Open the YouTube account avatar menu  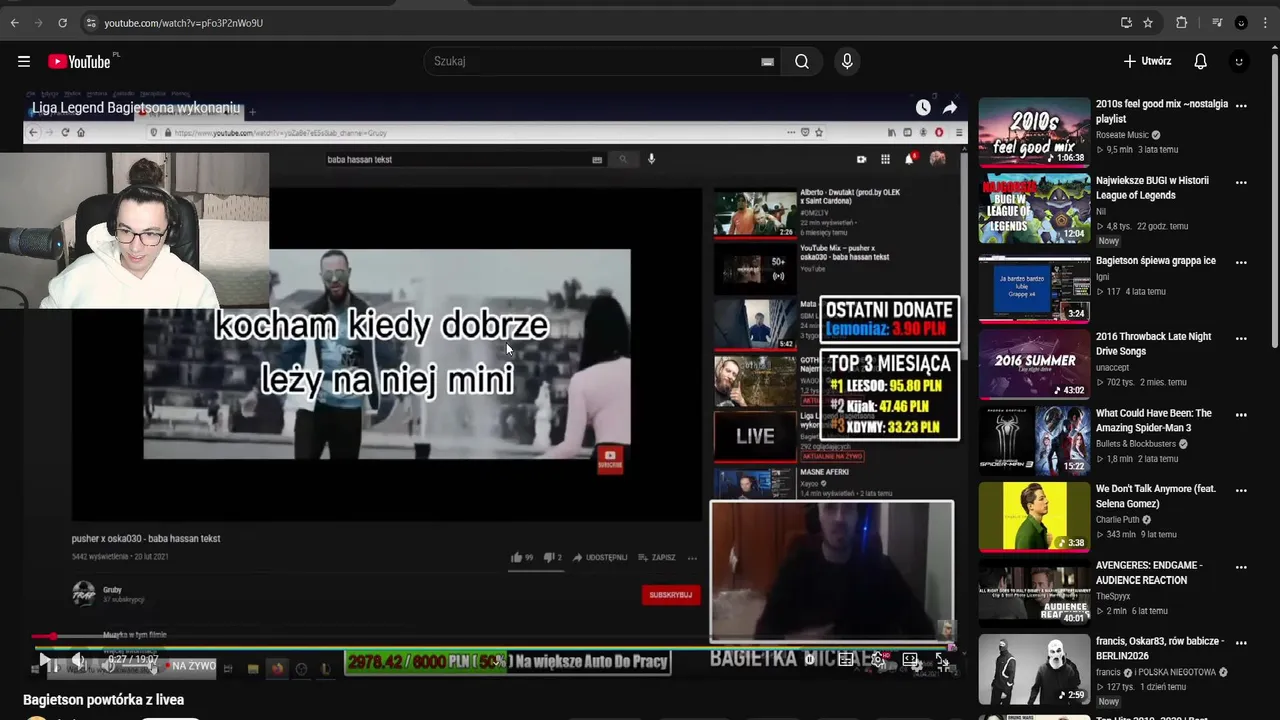[x=1239, y=62]
